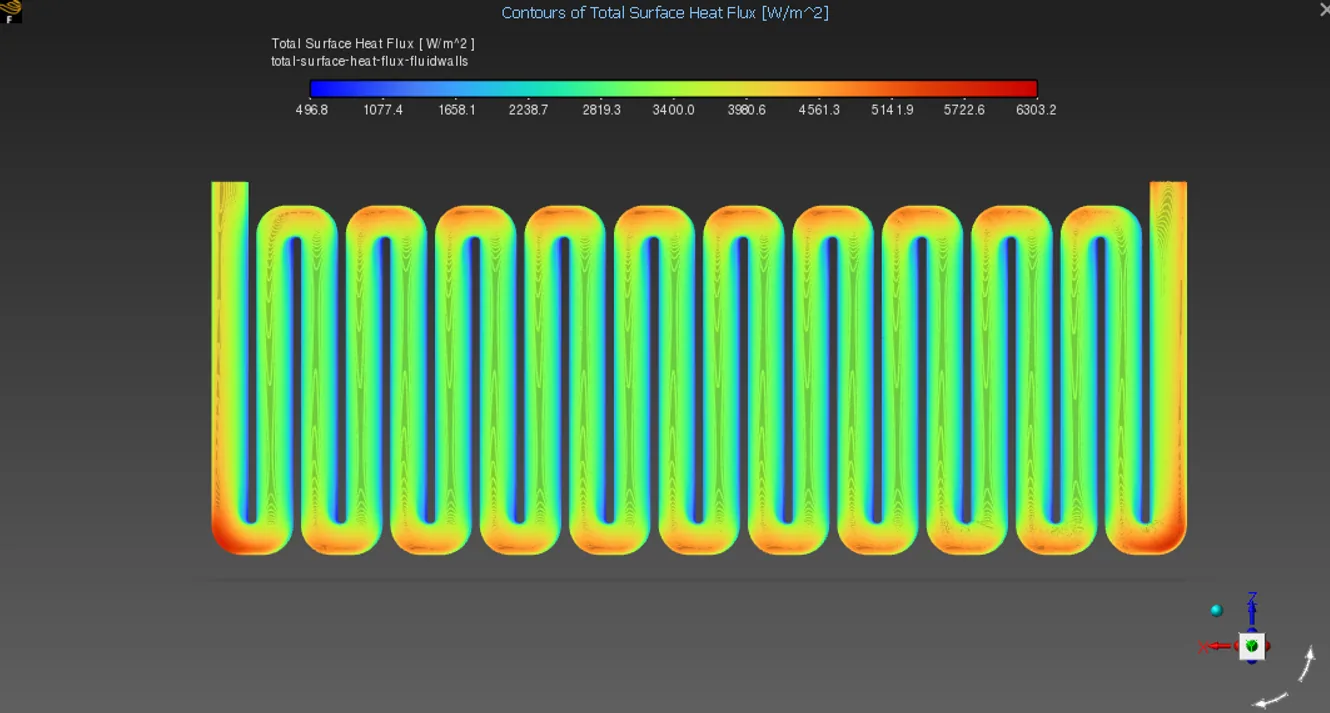This screenshot has height=713, width=1330.
Task: Click the cyan isometric view sphere near the triad
Action: click(x=1217, y=611)
